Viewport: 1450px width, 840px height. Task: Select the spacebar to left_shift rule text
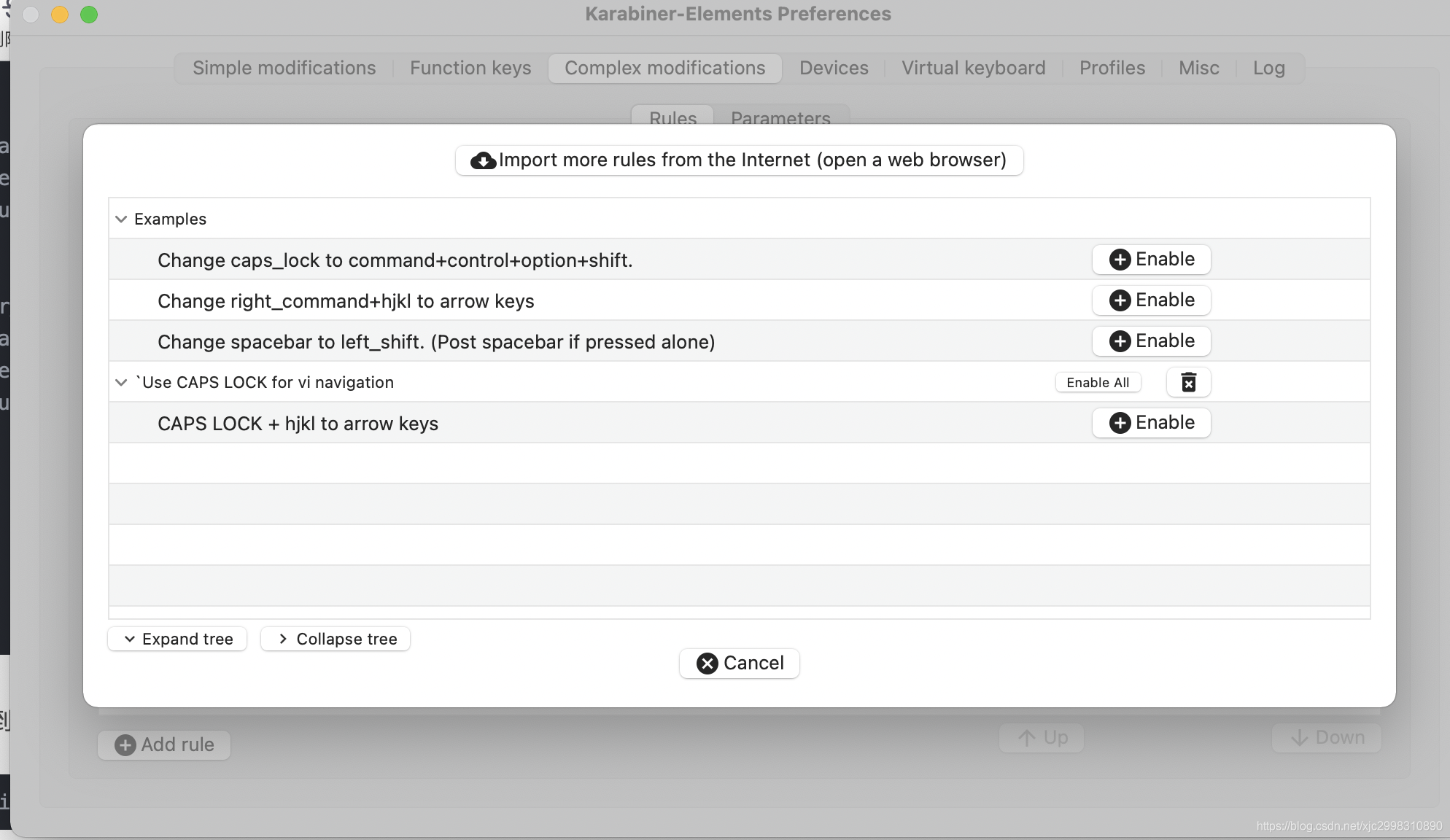tap(436, 342)
